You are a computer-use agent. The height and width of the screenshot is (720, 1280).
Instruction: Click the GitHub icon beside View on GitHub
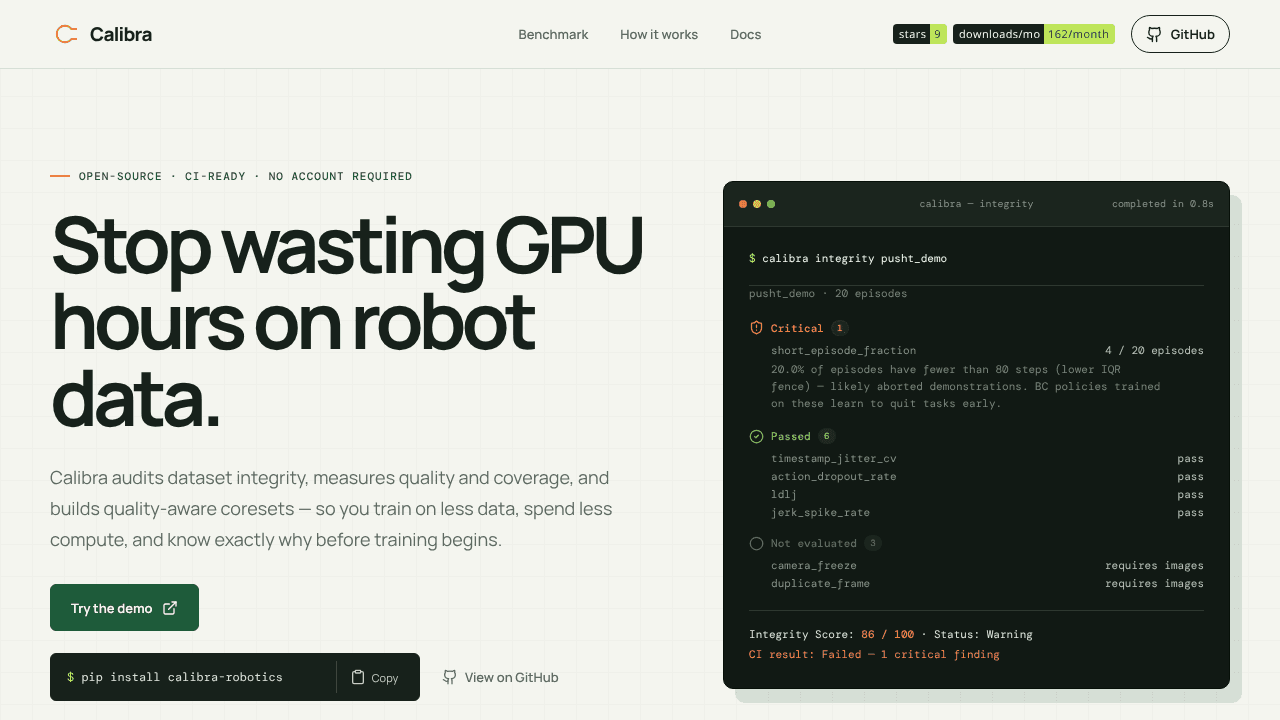point(450,677)
